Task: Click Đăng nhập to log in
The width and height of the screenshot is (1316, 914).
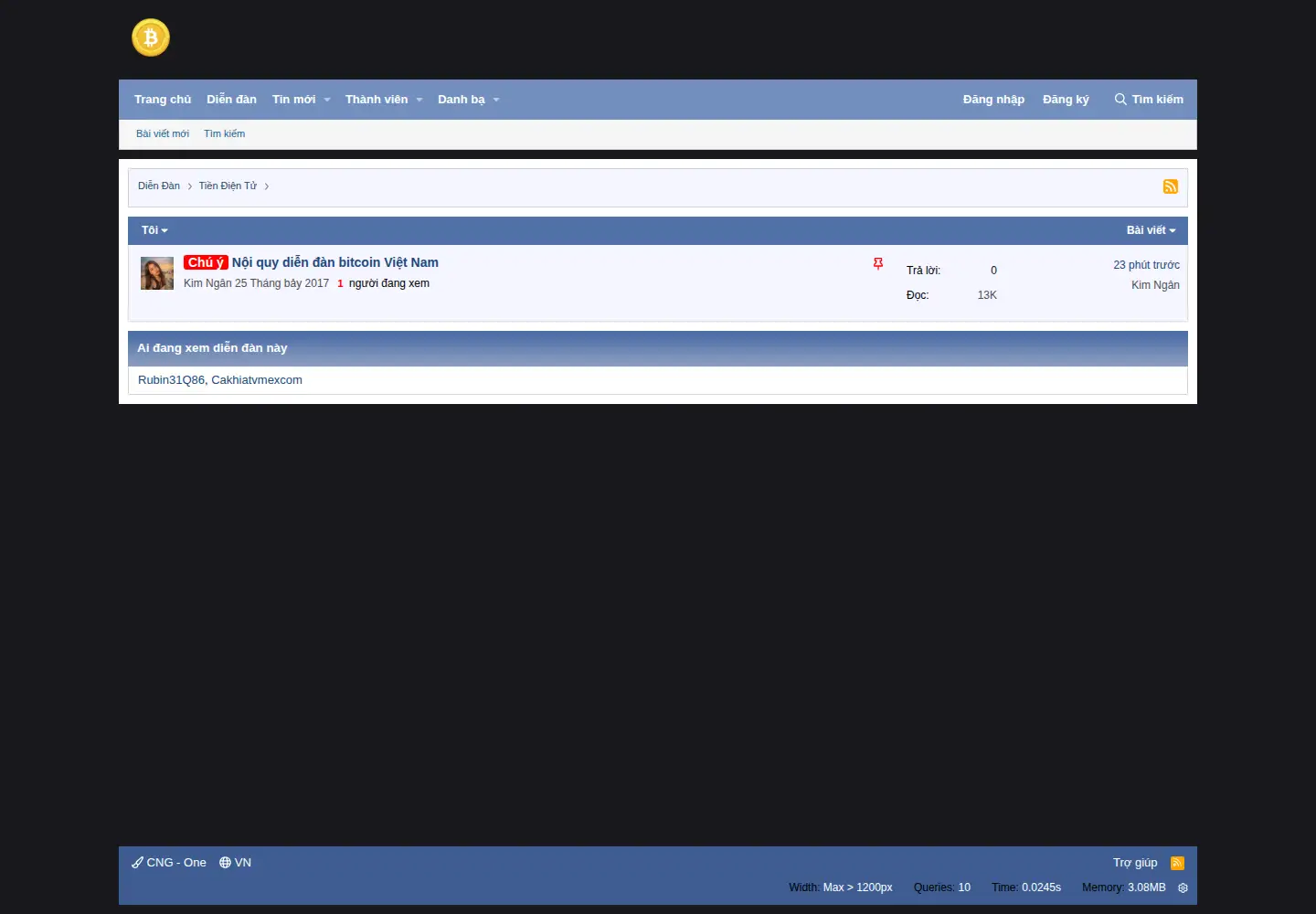Action: coord(993,100)
